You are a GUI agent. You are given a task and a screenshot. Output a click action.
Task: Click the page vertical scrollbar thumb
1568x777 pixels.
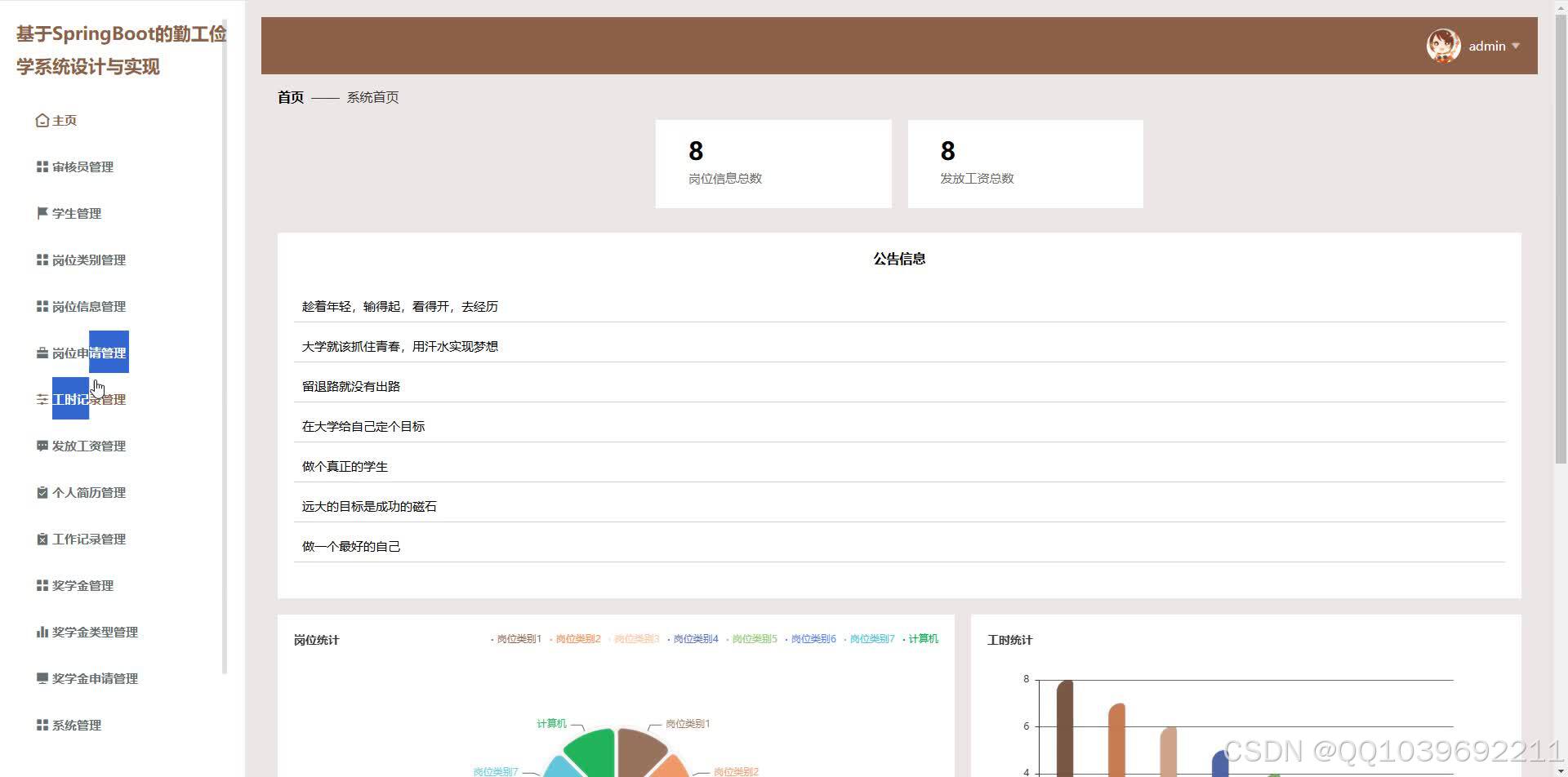[1561, 237]
